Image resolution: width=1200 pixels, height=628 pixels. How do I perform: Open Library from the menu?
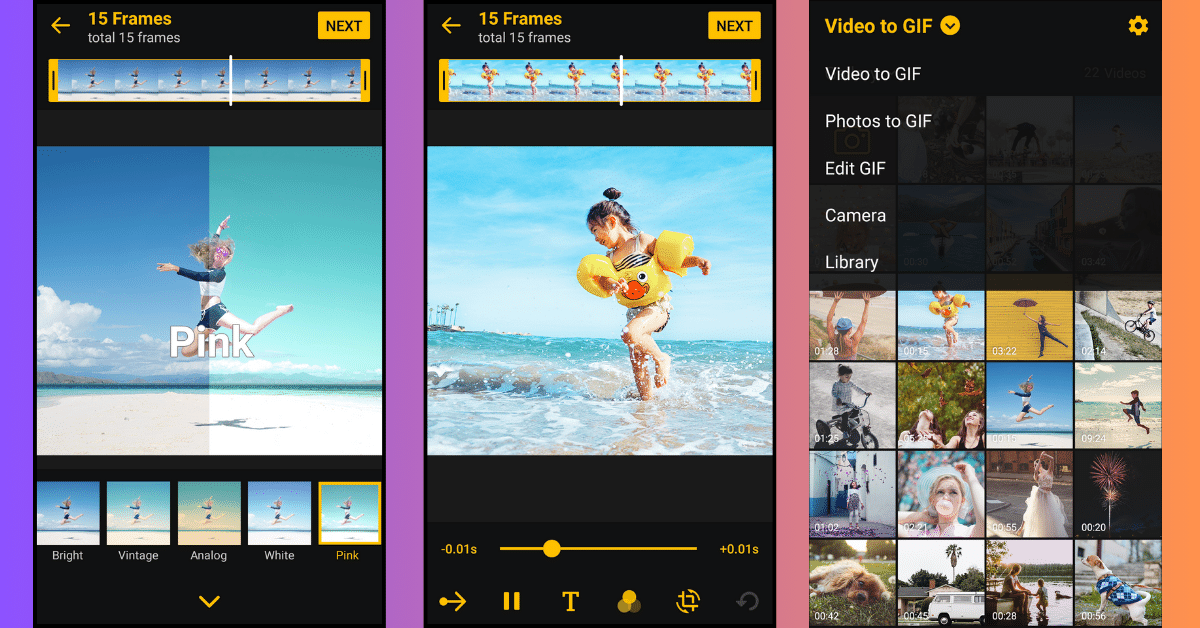[x=851, y=262]
